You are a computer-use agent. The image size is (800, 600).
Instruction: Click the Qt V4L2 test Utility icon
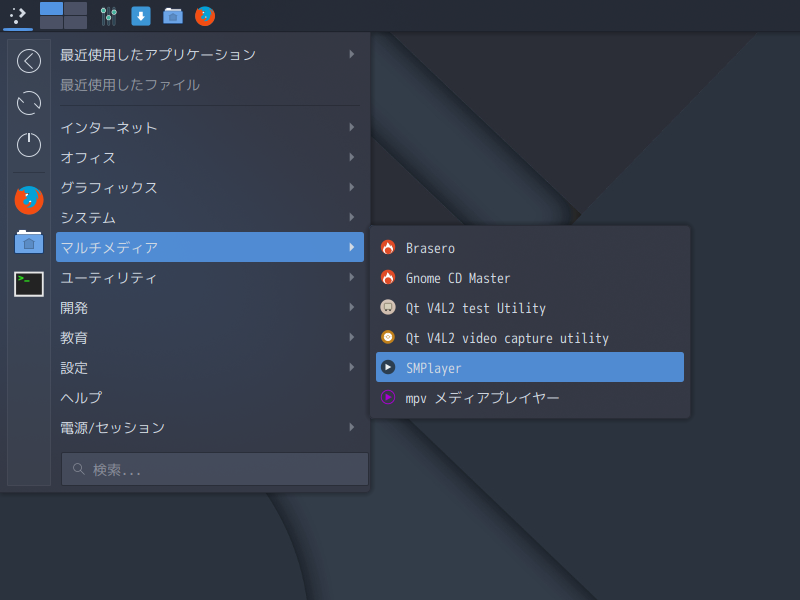(x=388, y=307)
